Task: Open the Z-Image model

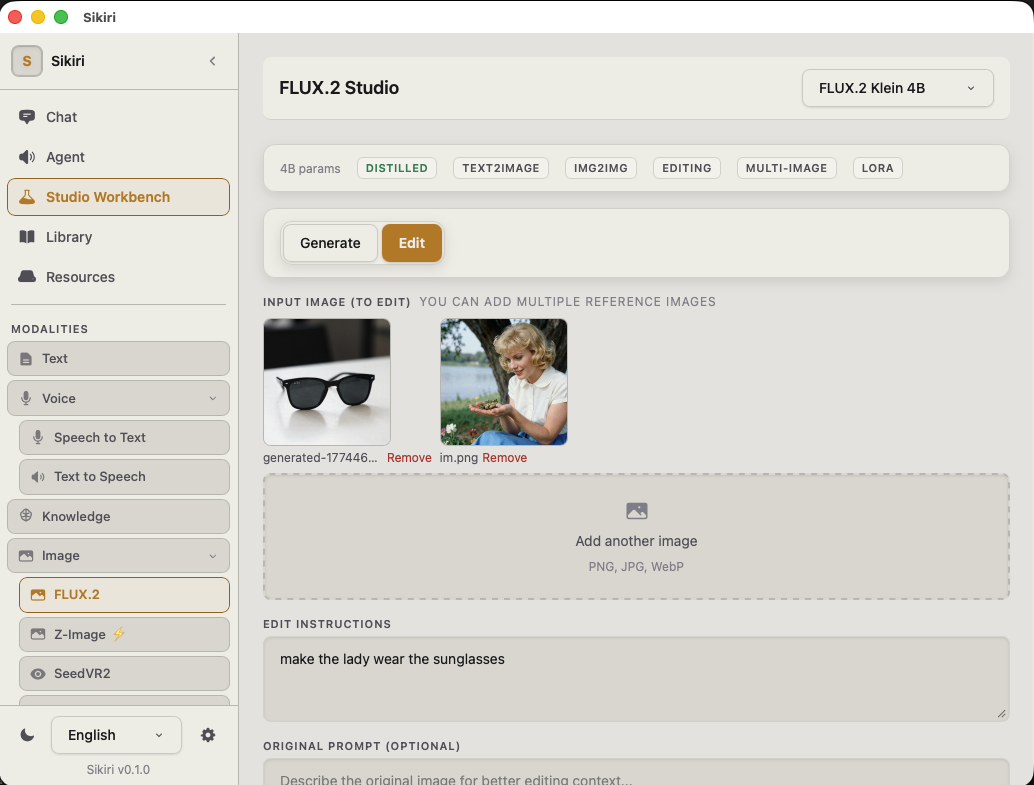Action: (x=125, y=635)
